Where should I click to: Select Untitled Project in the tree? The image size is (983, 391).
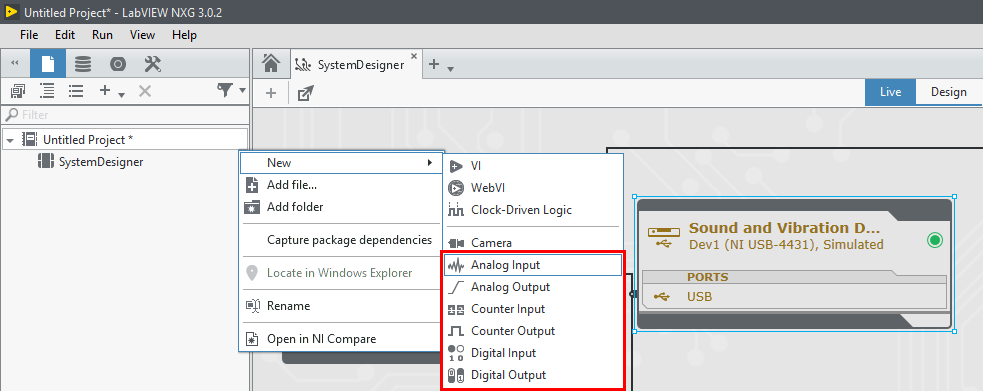tap(88, 139)
